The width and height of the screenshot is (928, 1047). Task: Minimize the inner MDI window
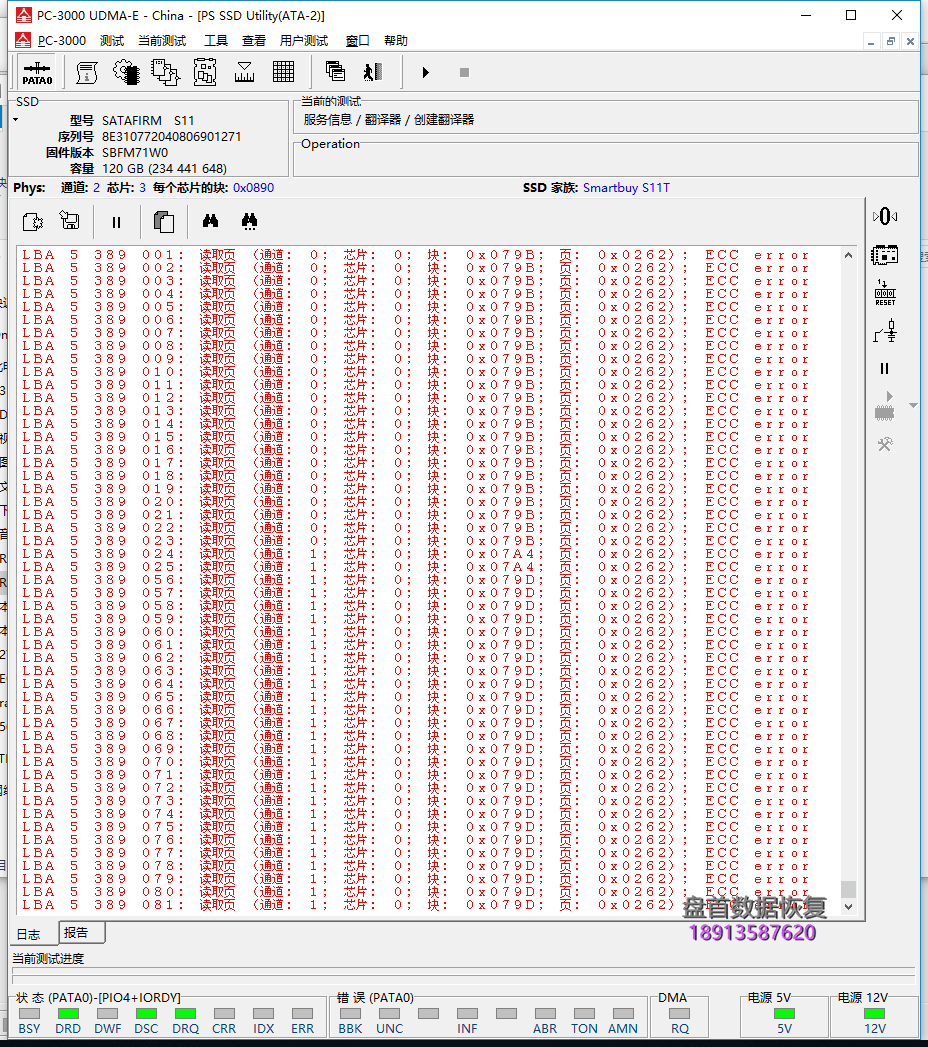click(871, 41)
